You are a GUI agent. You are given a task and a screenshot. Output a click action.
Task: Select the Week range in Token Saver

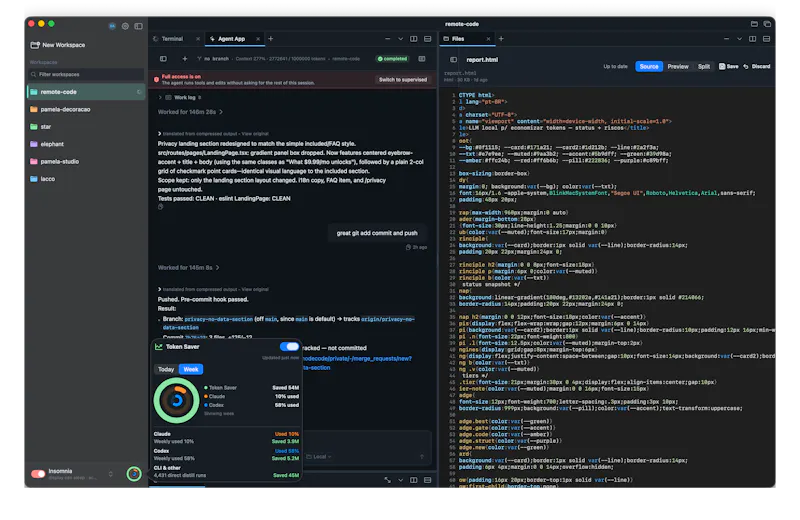tap(191, 369)
